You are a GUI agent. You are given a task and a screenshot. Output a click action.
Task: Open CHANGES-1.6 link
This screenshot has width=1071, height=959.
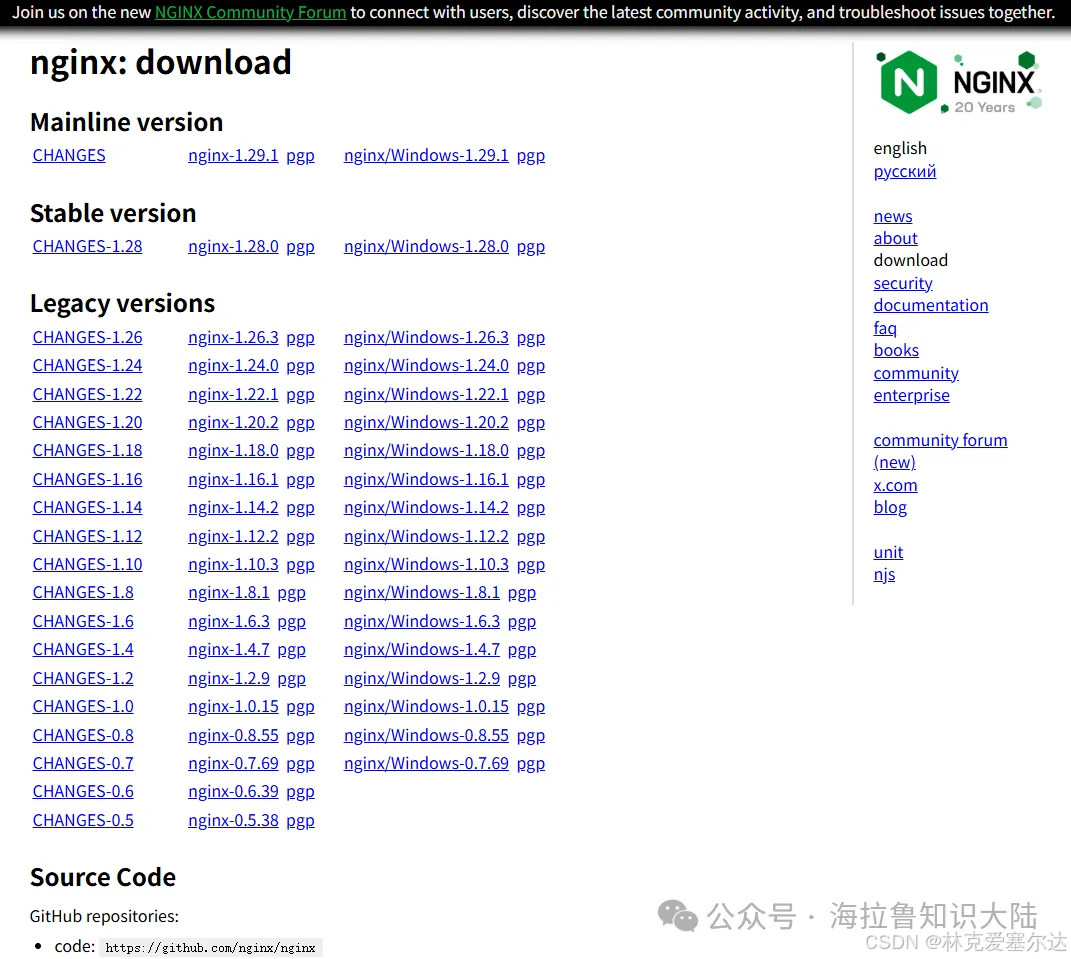tap(83, 622)
